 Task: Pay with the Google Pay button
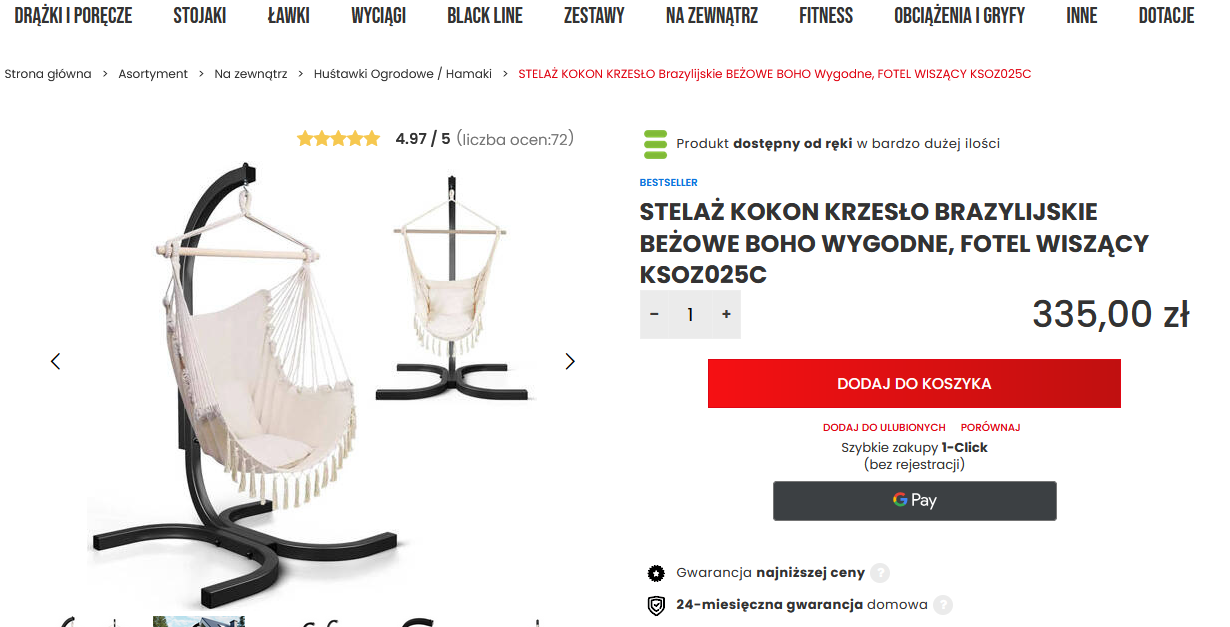pos(914,501)
